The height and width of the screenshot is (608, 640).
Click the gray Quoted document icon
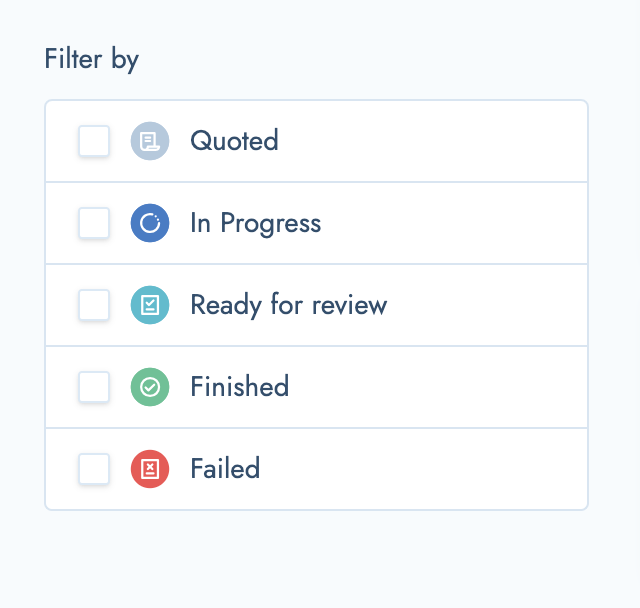click(x=150, y=141)
